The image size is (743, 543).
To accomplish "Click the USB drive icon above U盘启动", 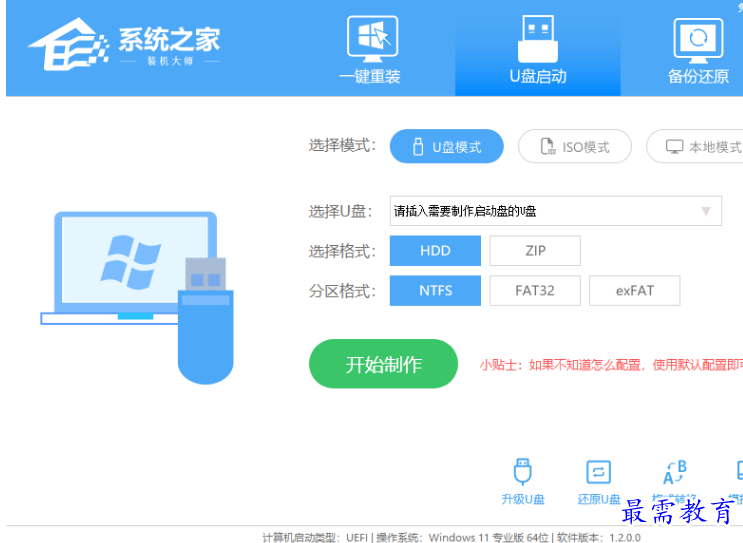I will click(538, 39).
